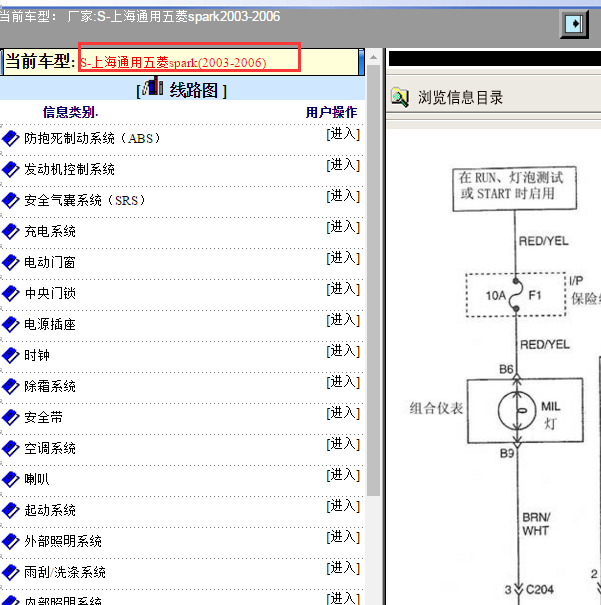Click [进入] for 发动机控制系统
This screenshot has height=605, width=601.
click(x=343, y=165)
